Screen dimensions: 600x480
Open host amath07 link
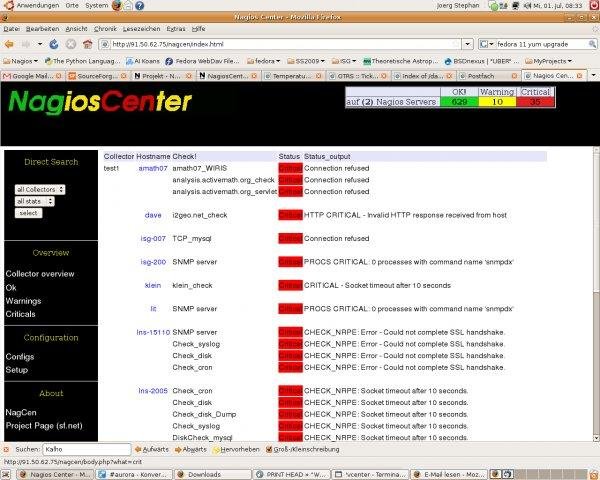pyautogui.click(x=153, y=168)
